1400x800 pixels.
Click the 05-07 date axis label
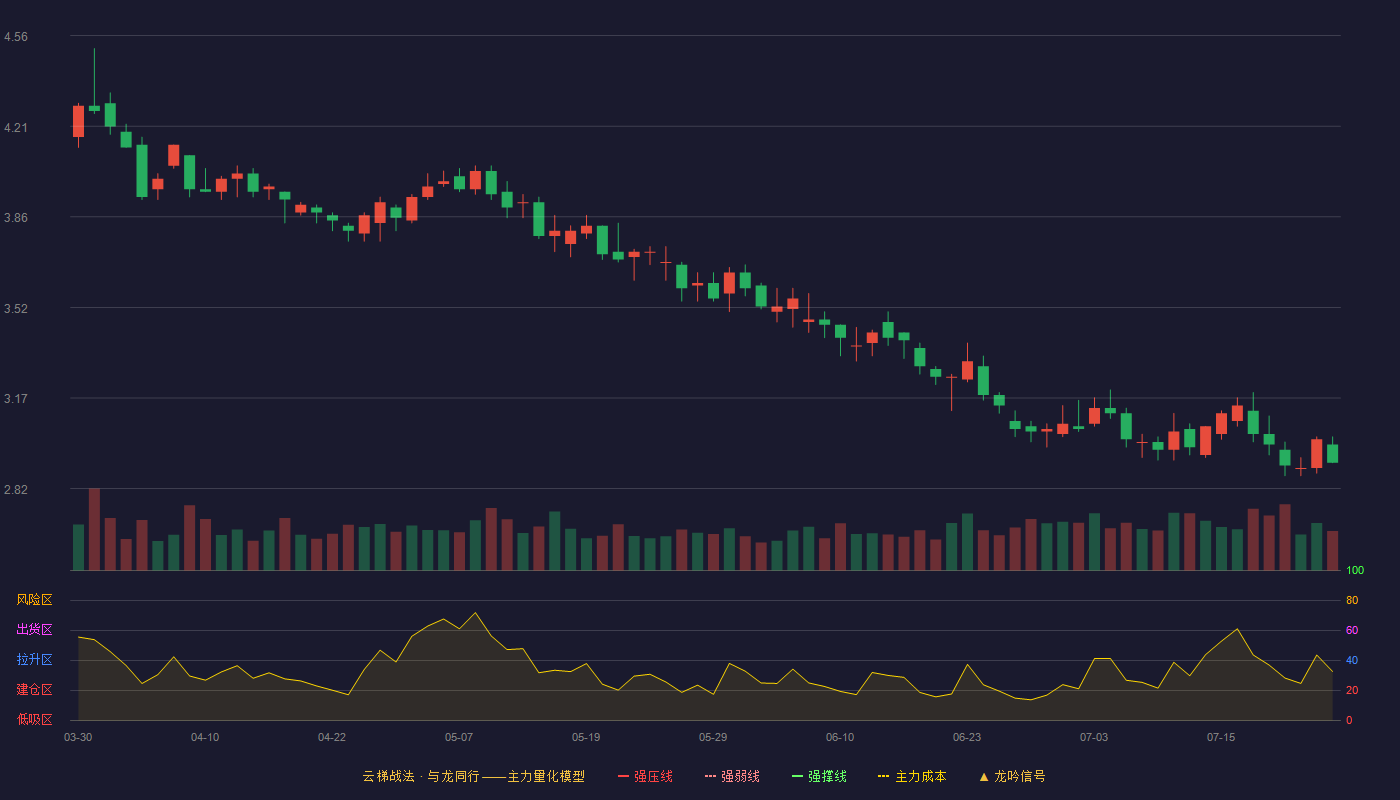tap(459, 737)
